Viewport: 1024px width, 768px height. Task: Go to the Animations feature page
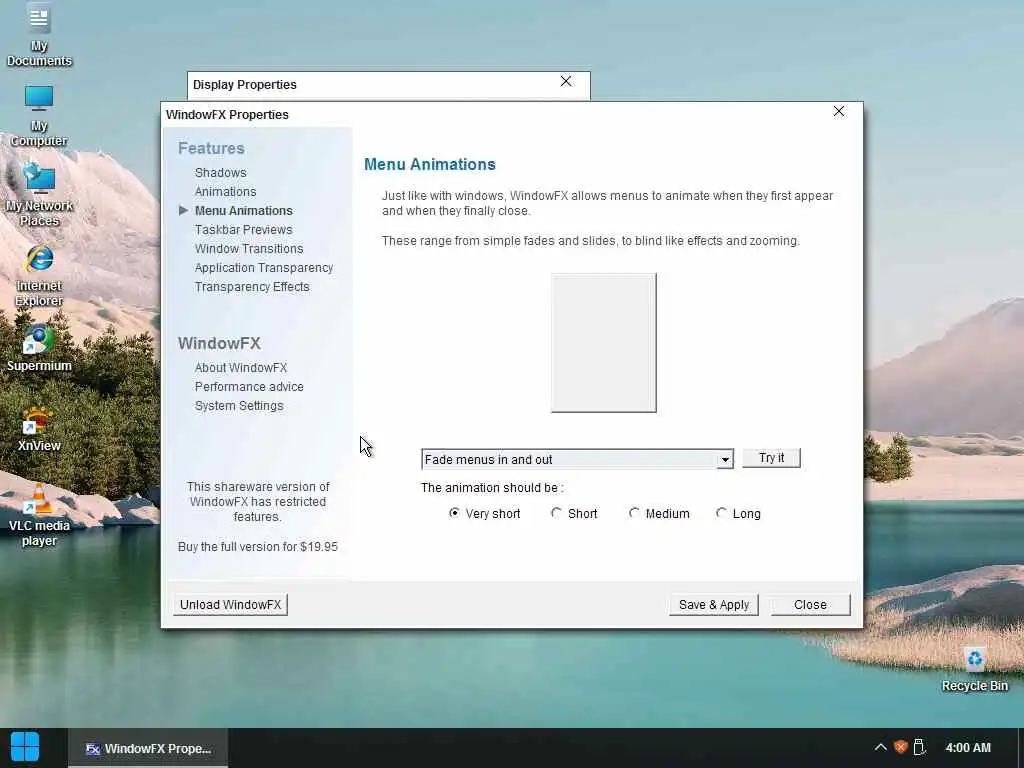coord(225,191)
